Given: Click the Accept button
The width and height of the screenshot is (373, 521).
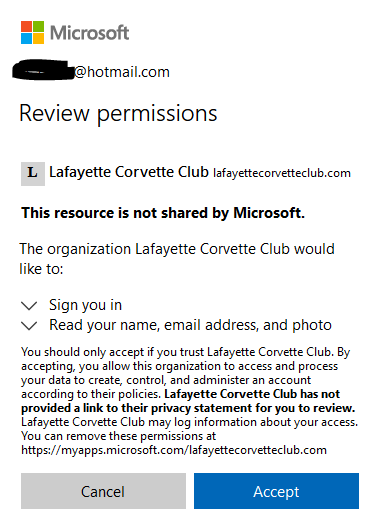Looking at the screenshot, I should (x=276, y=491).
